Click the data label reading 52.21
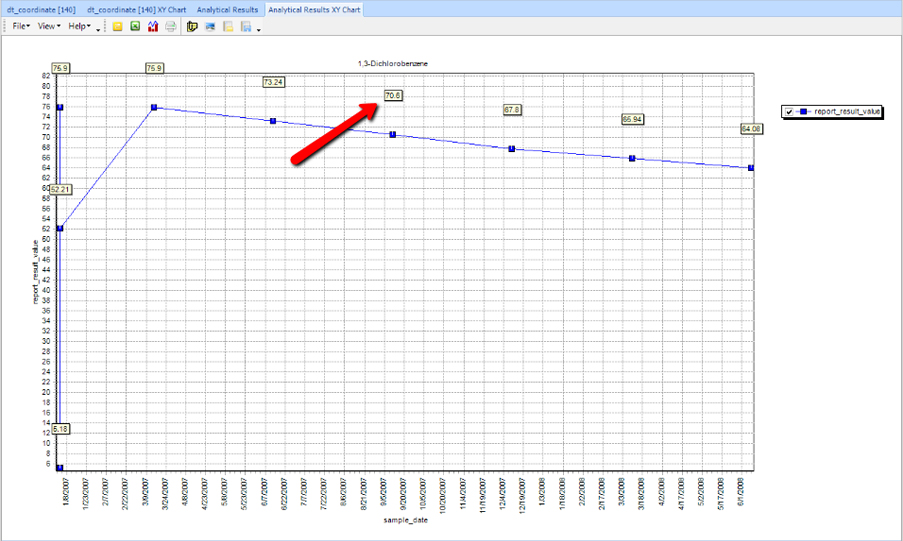 point(60,190)
